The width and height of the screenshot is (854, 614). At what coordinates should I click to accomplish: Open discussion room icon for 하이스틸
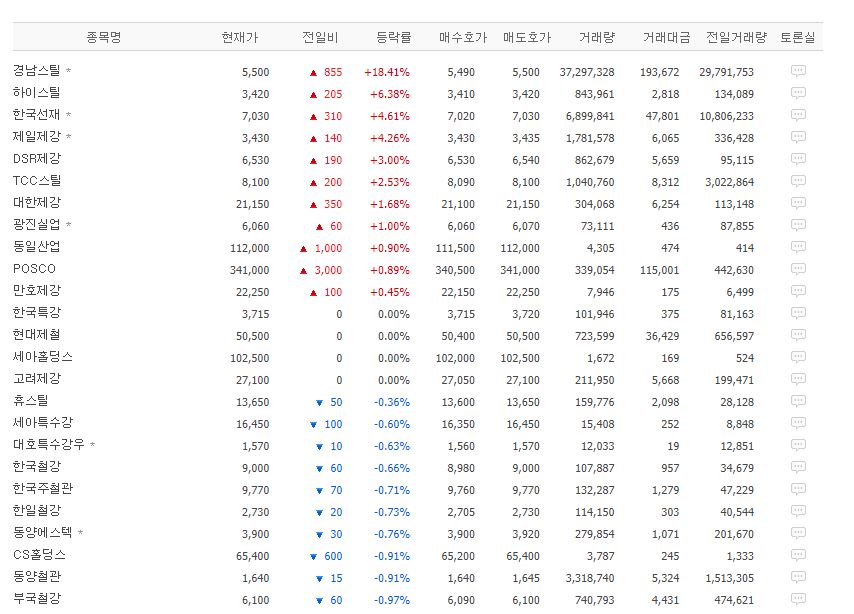point(798,93)
